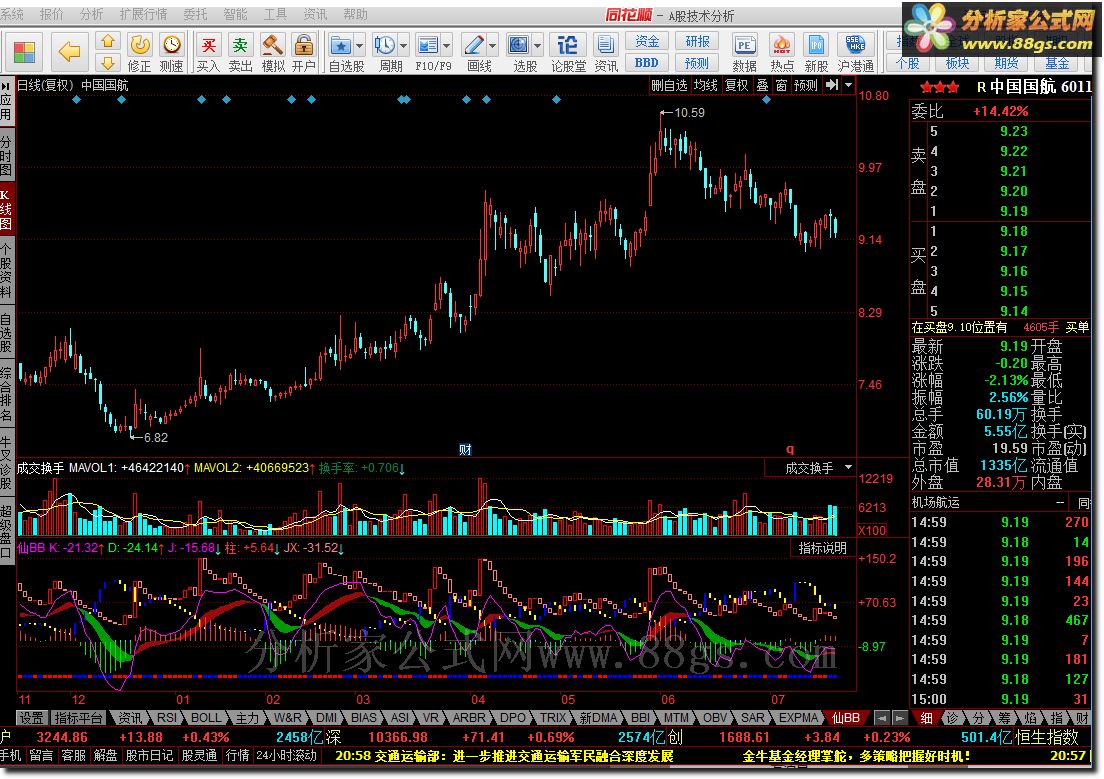Click the red 买入 buy icon
The width and height of the screenshot is (1104, 779).
click(208, 53)
